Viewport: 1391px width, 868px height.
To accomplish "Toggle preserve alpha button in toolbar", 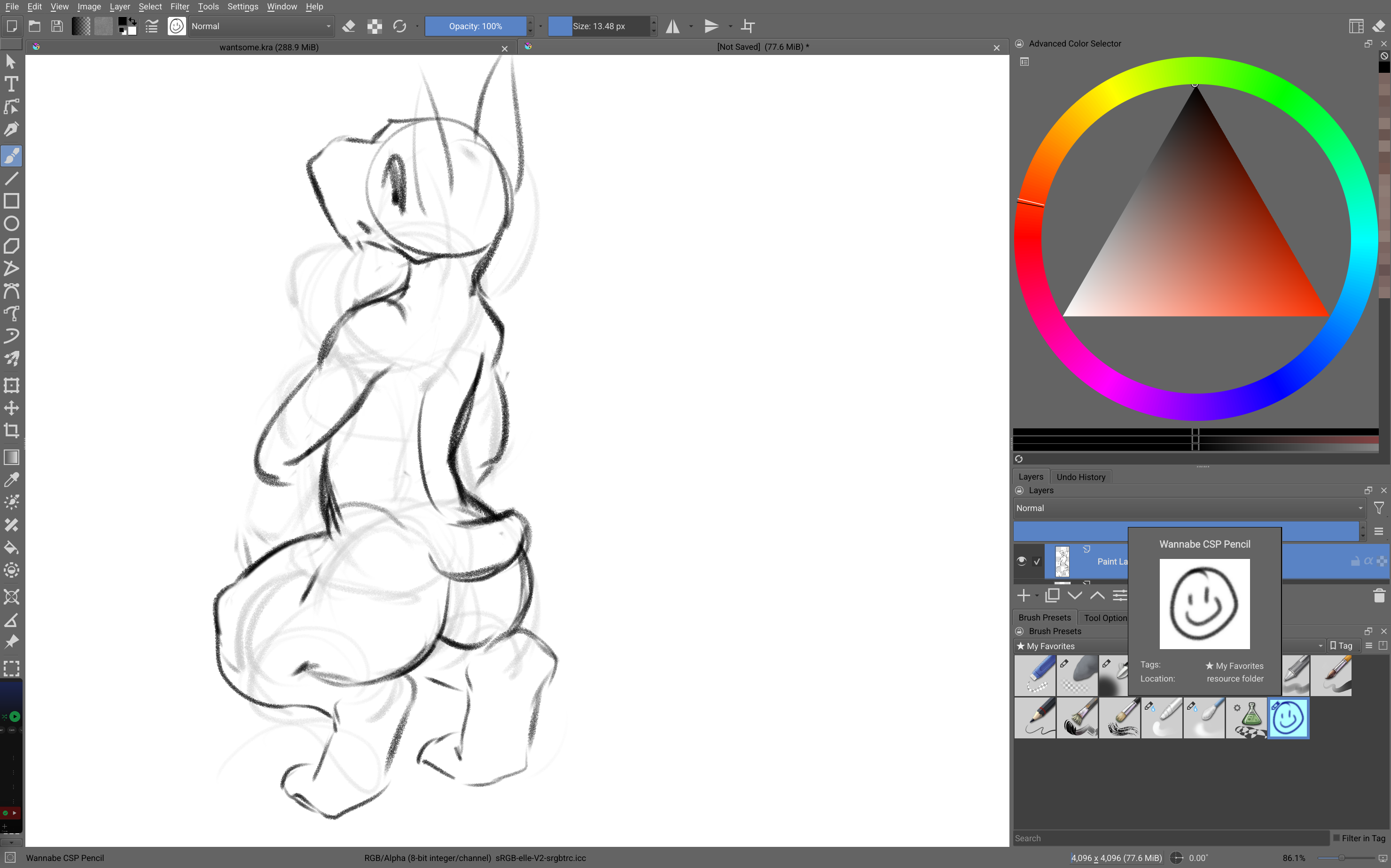I will coord(375,26).
